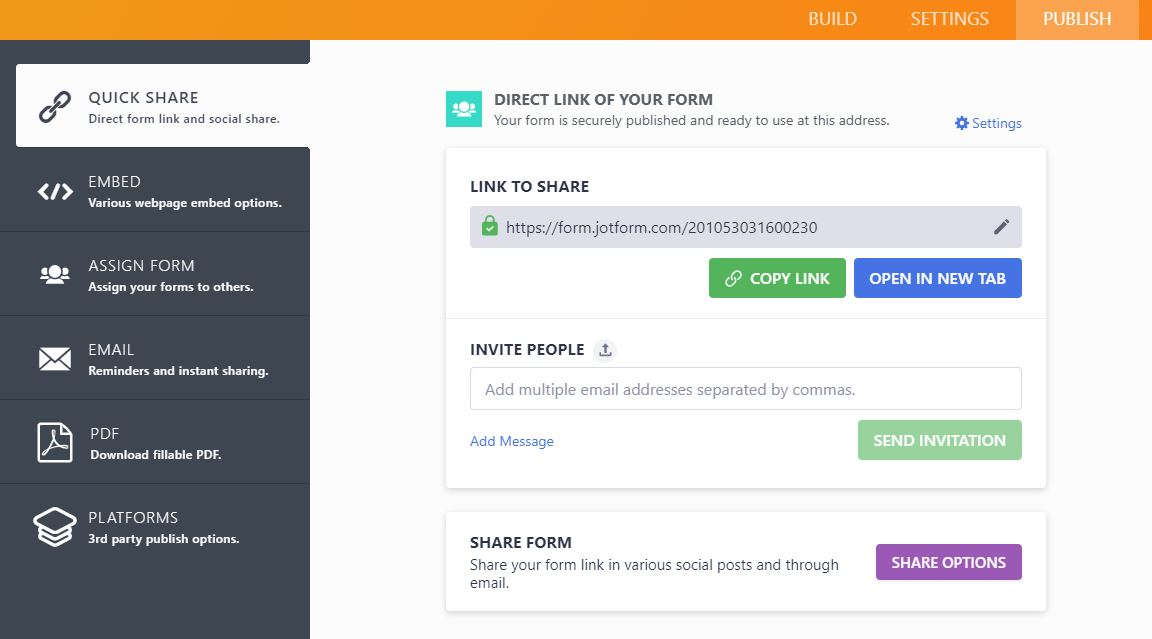The image size is (1152, 639).
Task: Open the Email reminders section
Action: pyautogui.click(x=155, y=358)
